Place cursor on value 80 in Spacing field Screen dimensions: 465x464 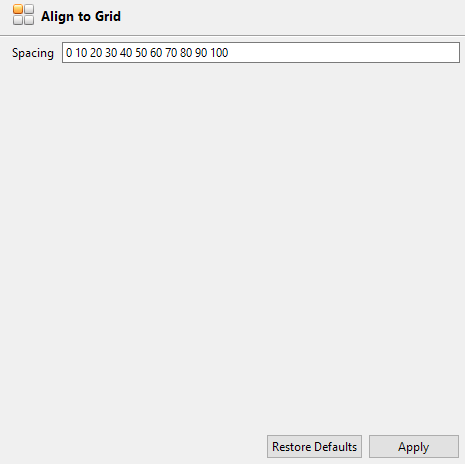186,53
